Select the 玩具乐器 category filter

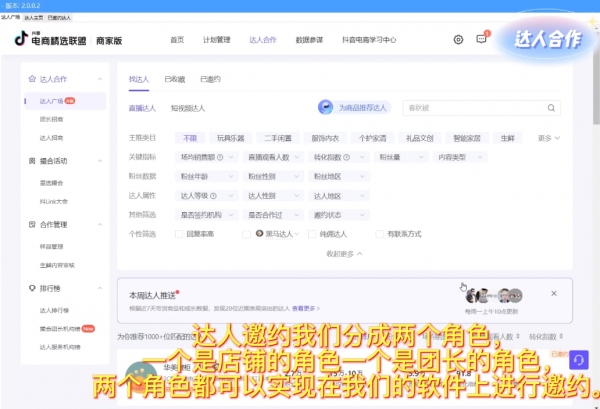point(231,138)
